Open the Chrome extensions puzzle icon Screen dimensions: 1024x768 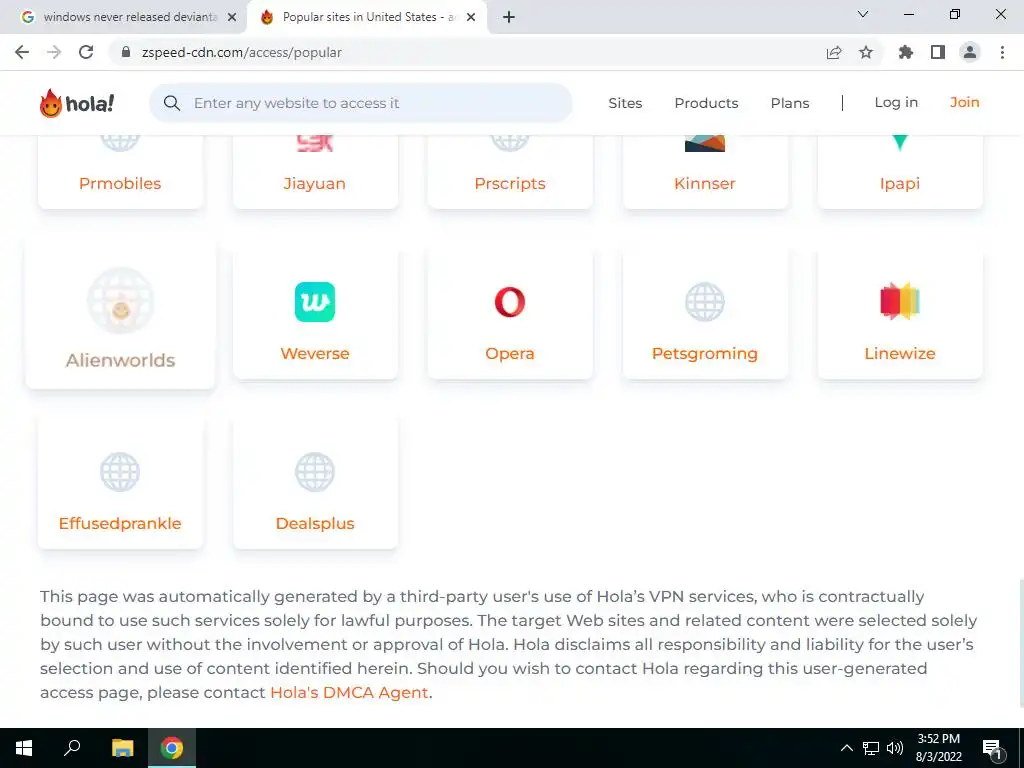906,52
